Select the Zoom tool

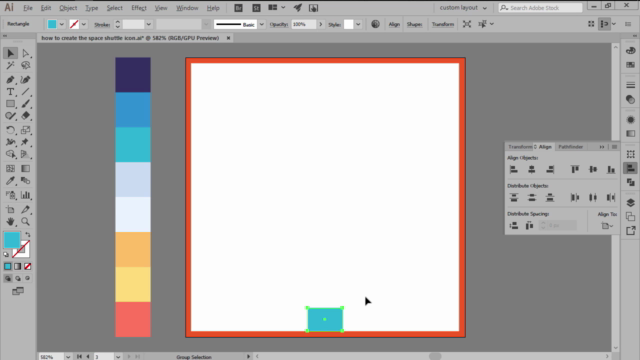point(26,222)
